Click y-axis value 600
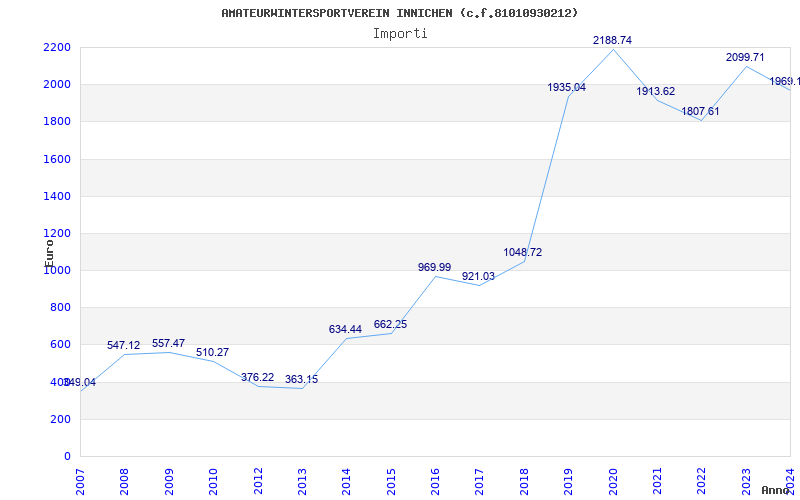The image size is (800, 500). (x=61, y=345)
